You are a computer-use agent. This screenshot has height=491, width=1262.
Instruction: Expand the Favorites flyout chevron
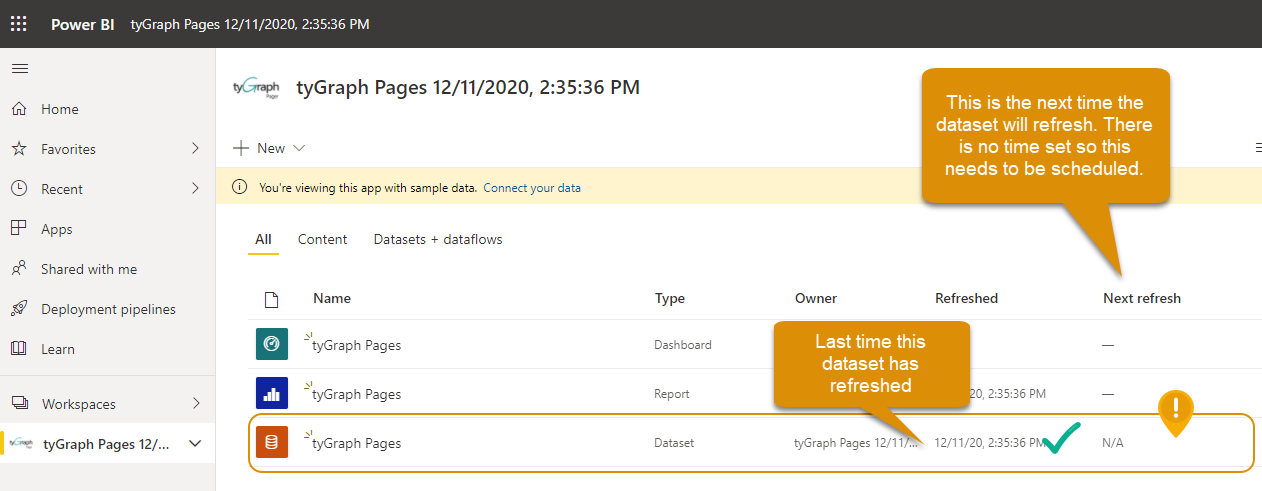pyautogui.click(x=195, y=149)
